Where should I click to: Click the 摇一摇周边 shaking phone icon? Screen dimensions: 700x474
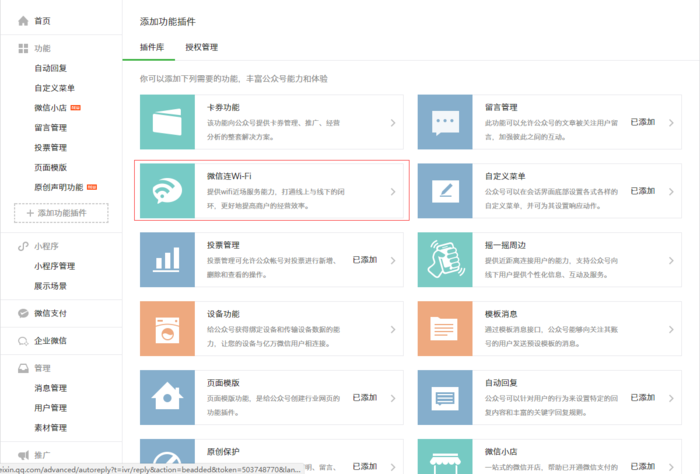click(444, 259)
